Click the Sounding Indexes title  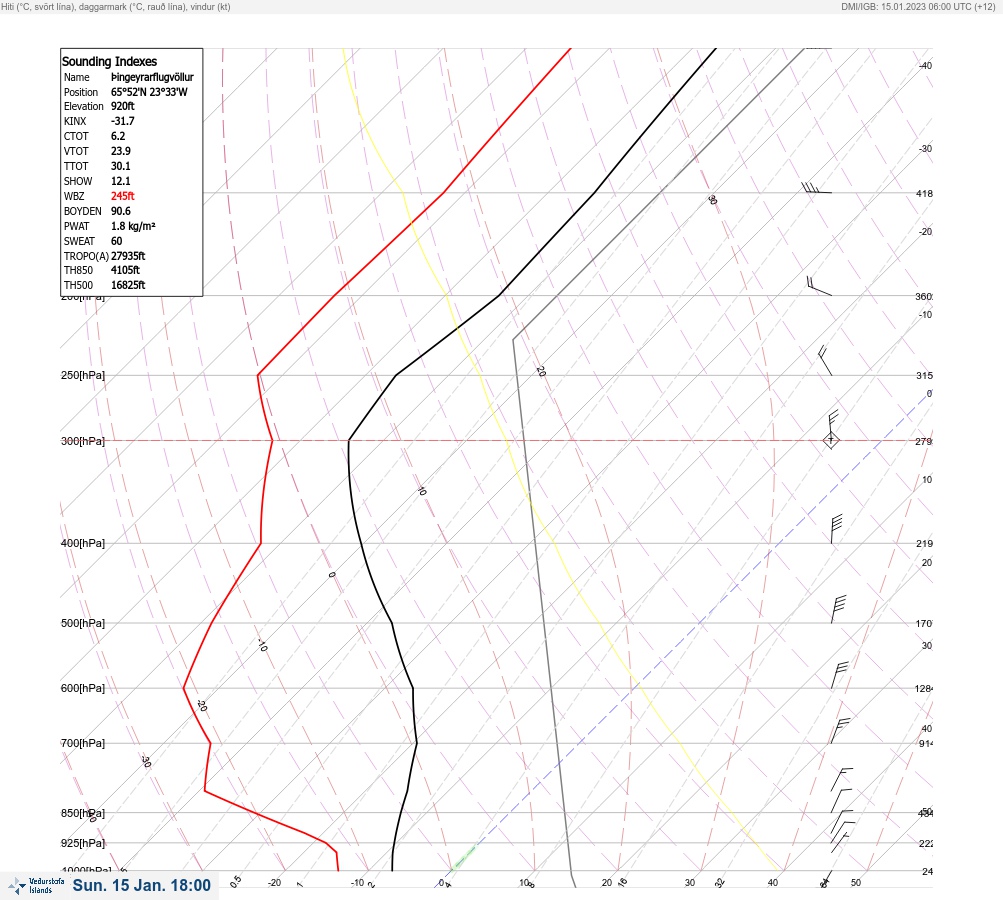click(x=109, y=61)
